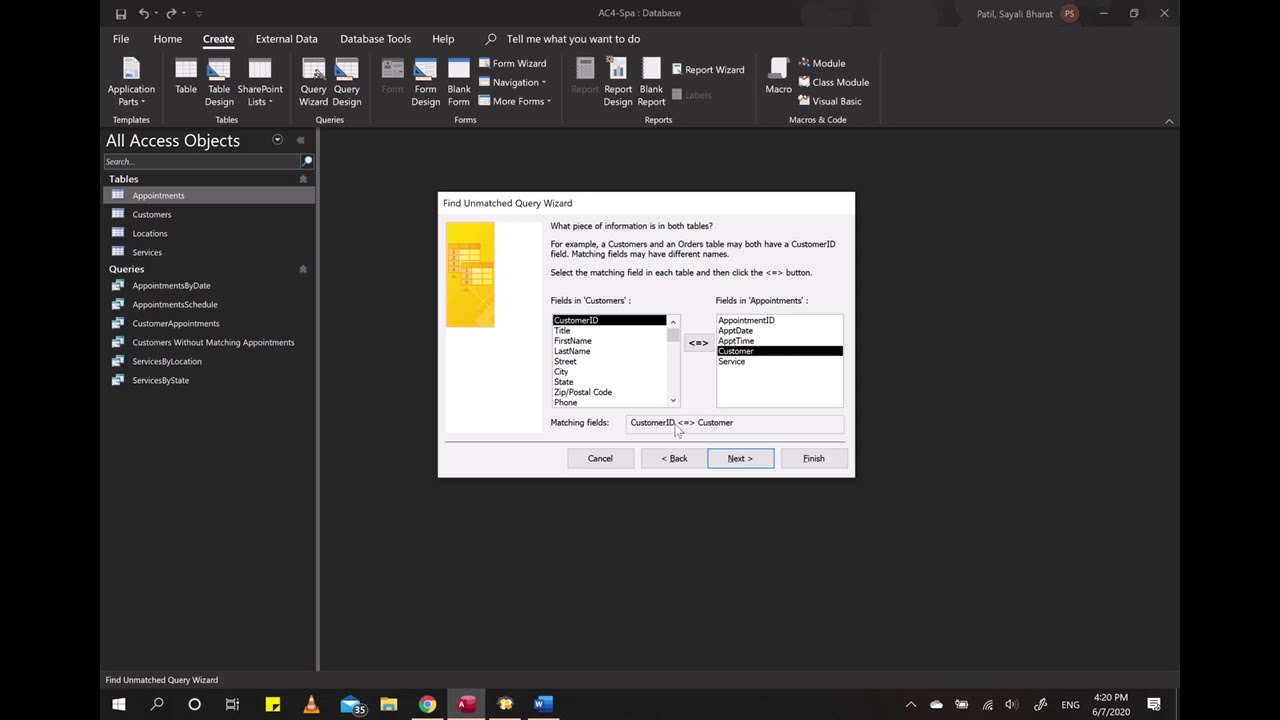Select the CustomerAppointments query
The width and height of the screenshot is (1280, 720).
point(209,323)
